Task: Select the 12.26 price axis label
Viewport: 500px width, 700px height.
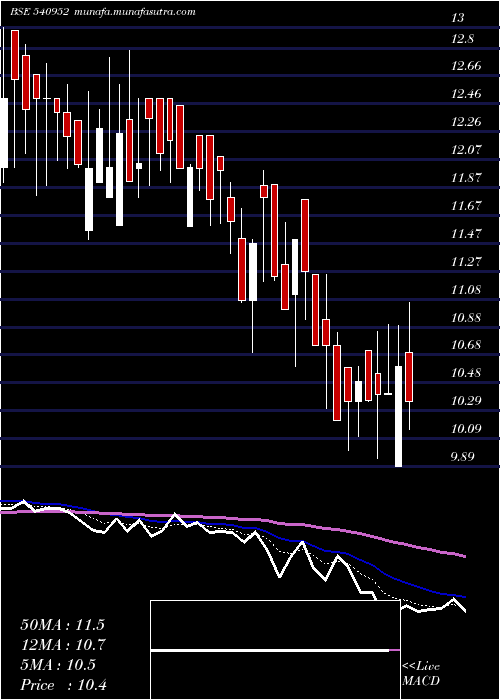Action: [x=465, y=121]
